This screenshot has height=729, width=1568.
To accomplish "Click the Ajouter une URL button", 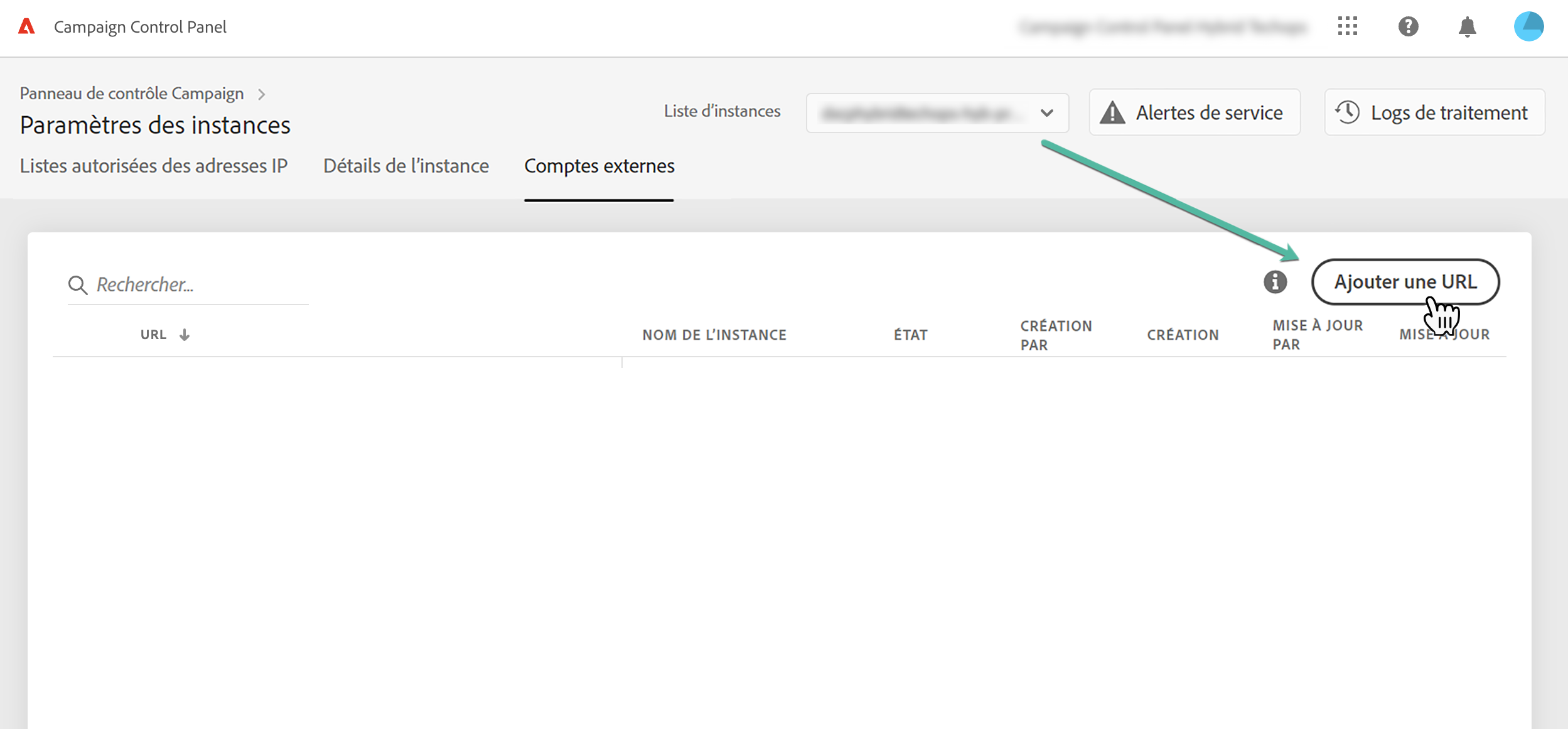I will (1405, 282).
